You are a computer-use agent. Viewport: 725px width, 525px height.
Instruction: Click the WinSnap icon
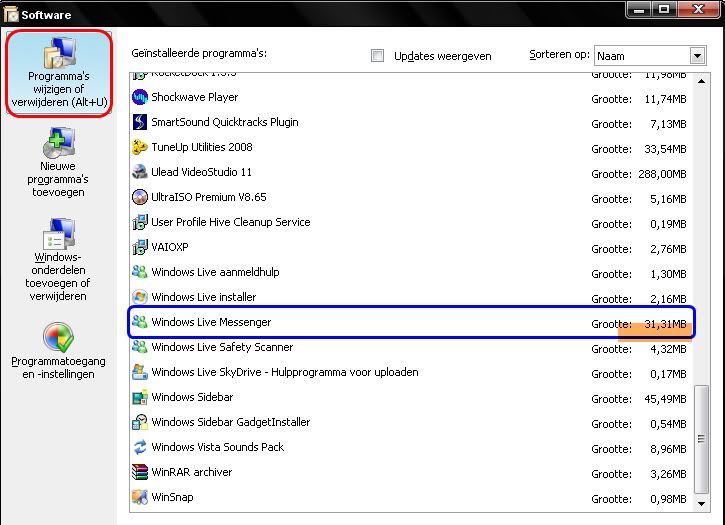pos(140,497)
